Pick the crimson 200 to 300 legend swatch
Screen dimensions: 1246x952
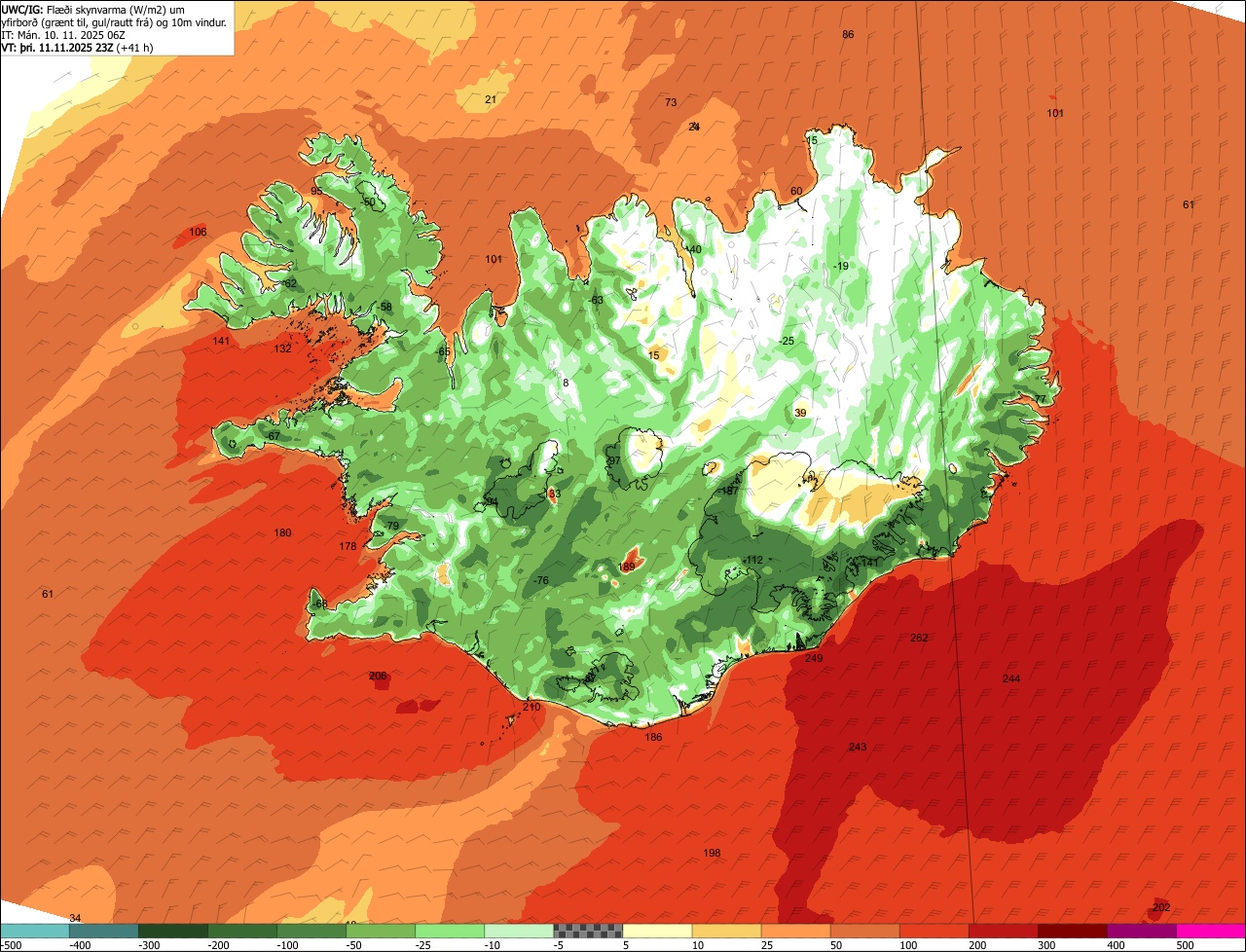click(1004, 931)
